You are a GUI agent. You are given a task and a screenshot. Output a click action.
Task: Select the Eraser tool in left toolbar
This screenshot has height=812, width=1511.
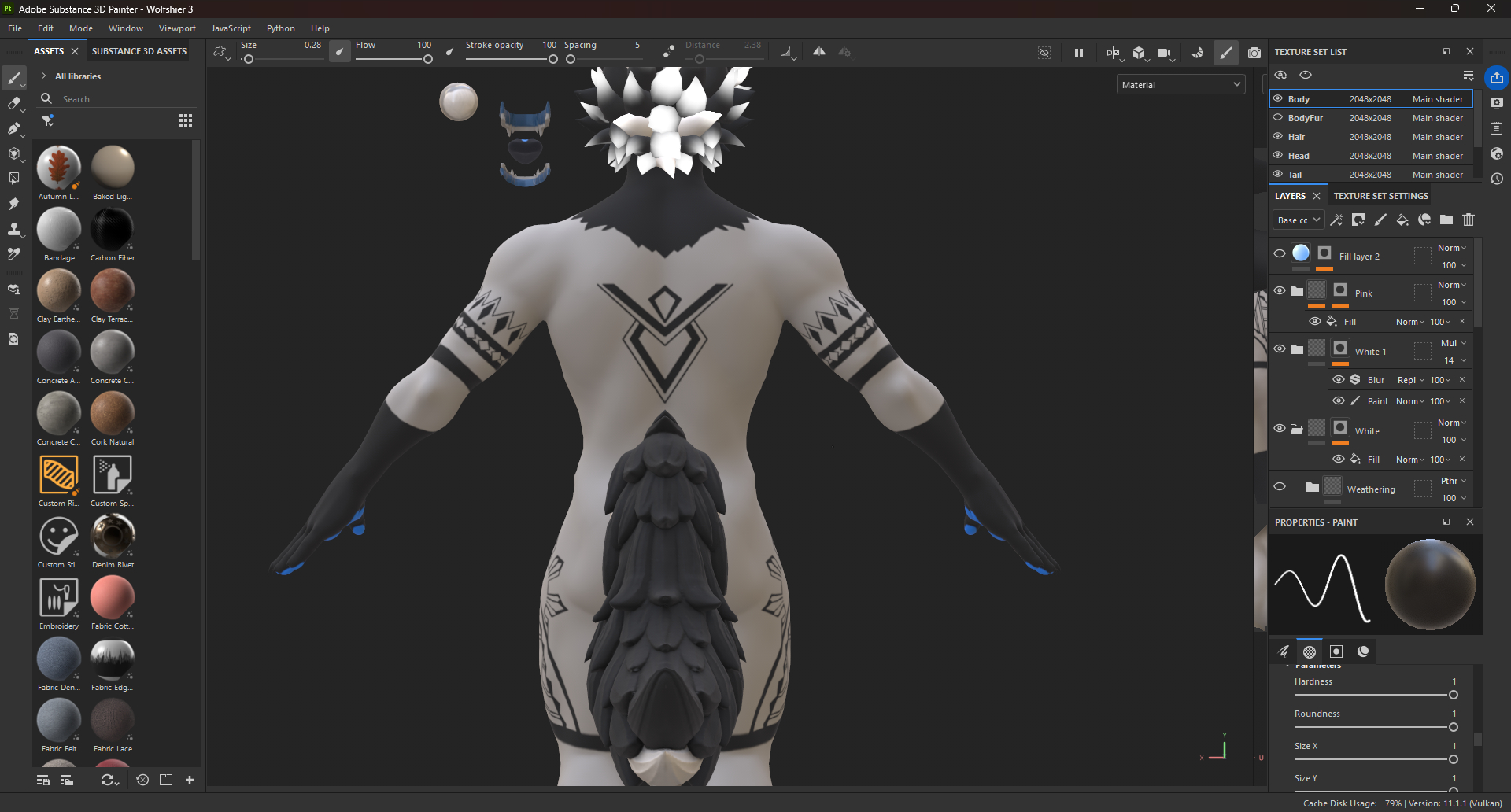pyautogui.click(x=13, y=103)
